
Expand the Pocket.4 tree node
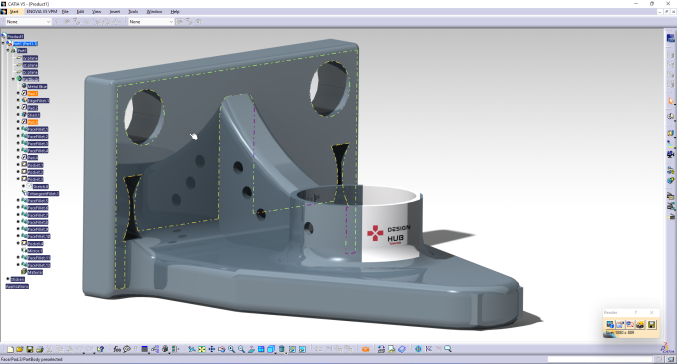pos(18,243)
